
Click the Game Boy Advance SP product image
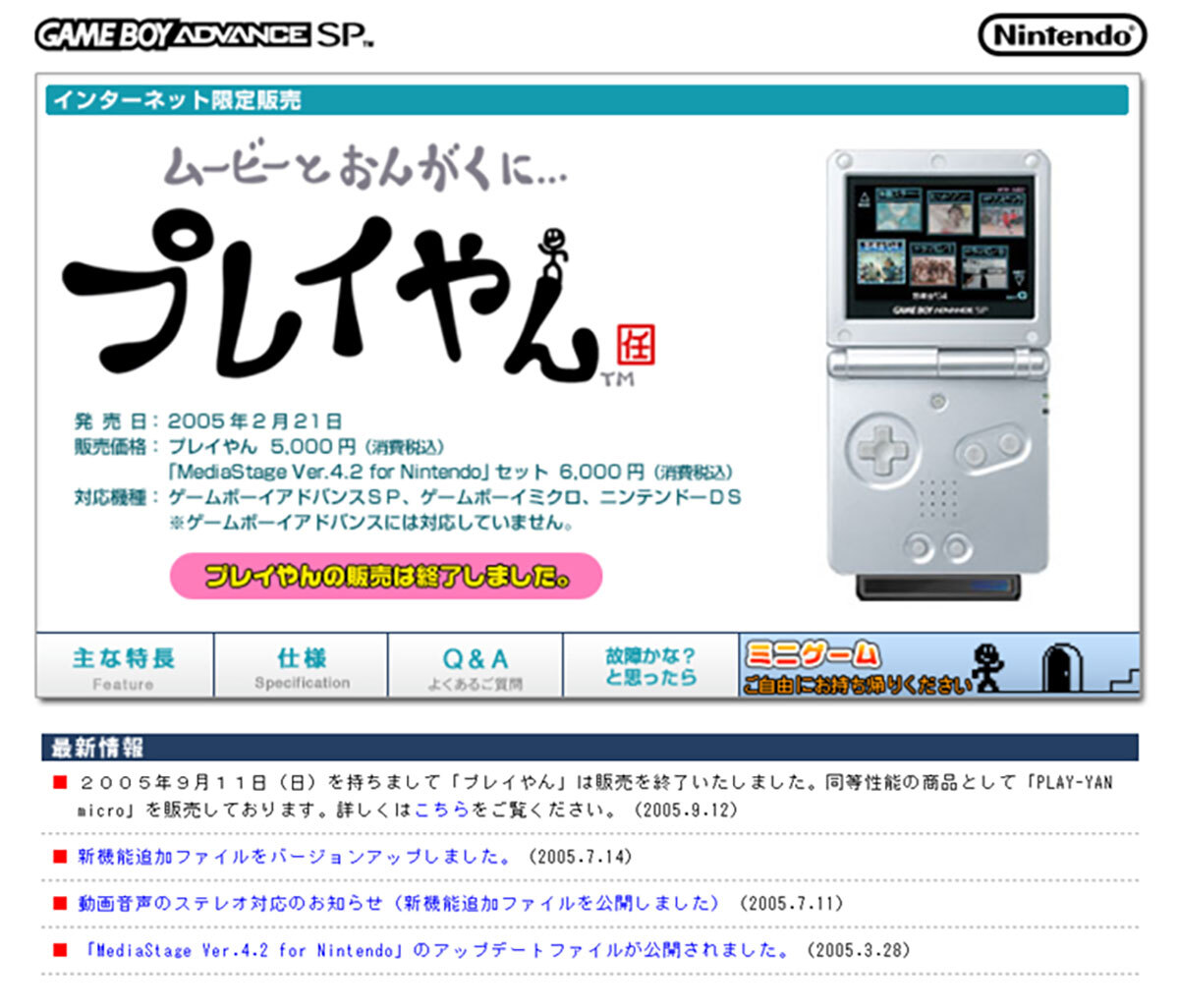(939, 373)
